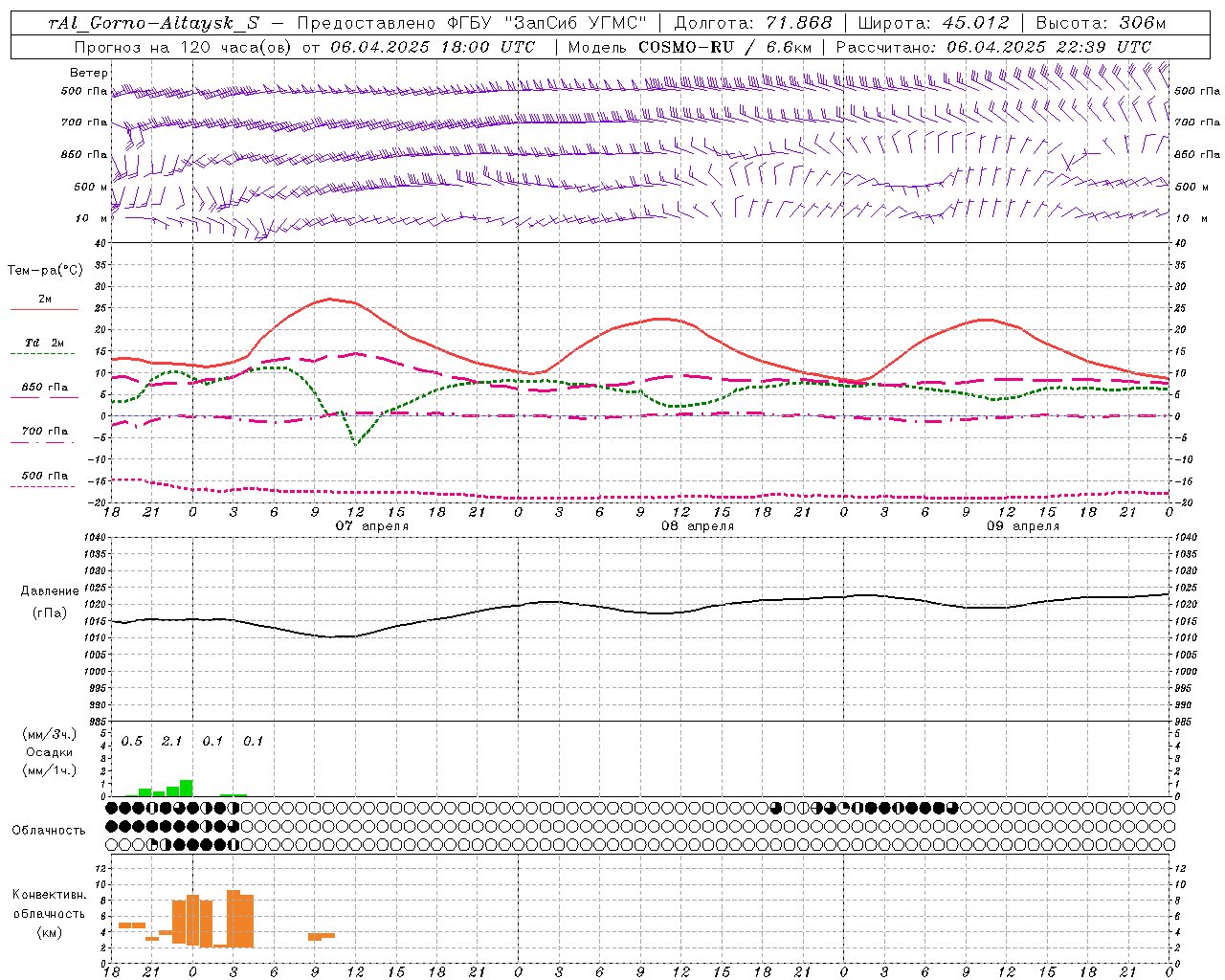
Task: Click the Давление pressure label
Action: tap(50, 591)
